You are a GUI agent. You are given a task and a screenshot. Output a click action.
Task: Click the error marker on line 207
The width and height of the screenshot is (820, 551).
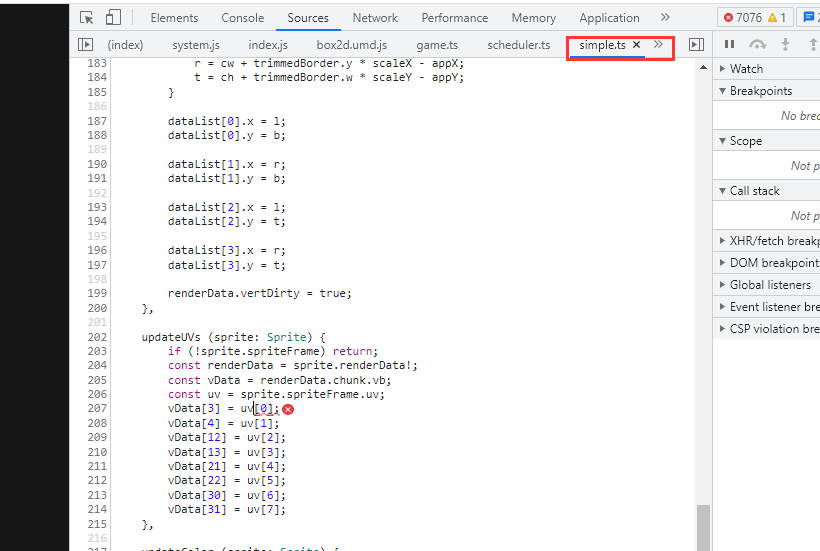(x=288, y=409)
